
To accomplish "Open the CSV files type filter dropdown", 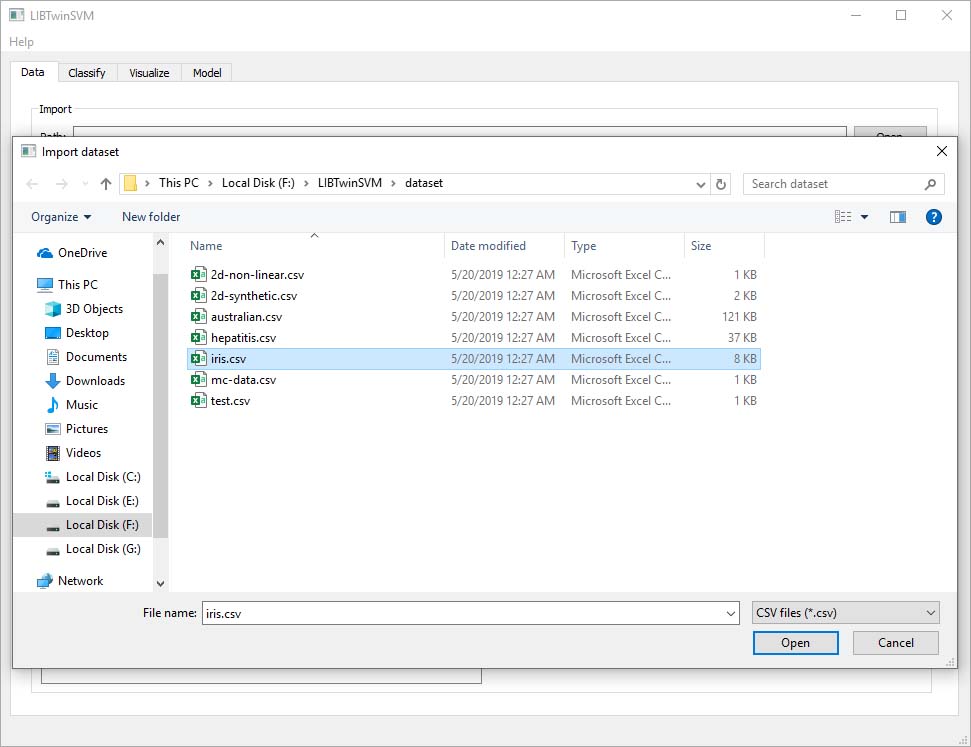I will tap(845, 613).
